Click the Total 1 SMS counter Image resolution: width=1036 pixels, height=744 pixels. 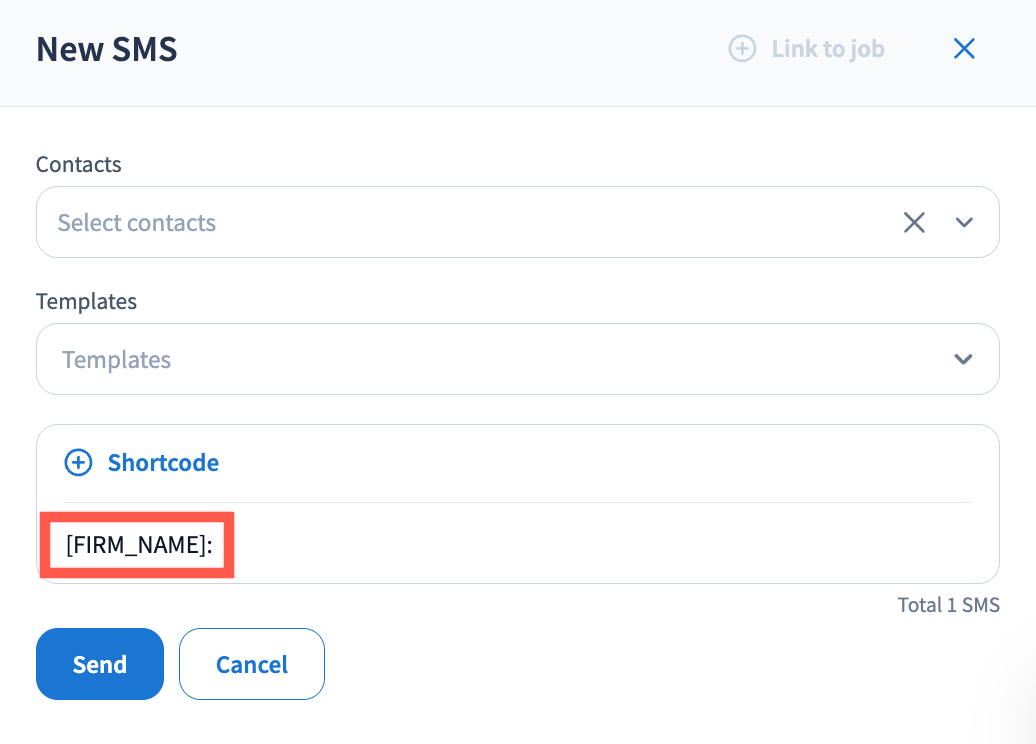(x=948, y=605)
